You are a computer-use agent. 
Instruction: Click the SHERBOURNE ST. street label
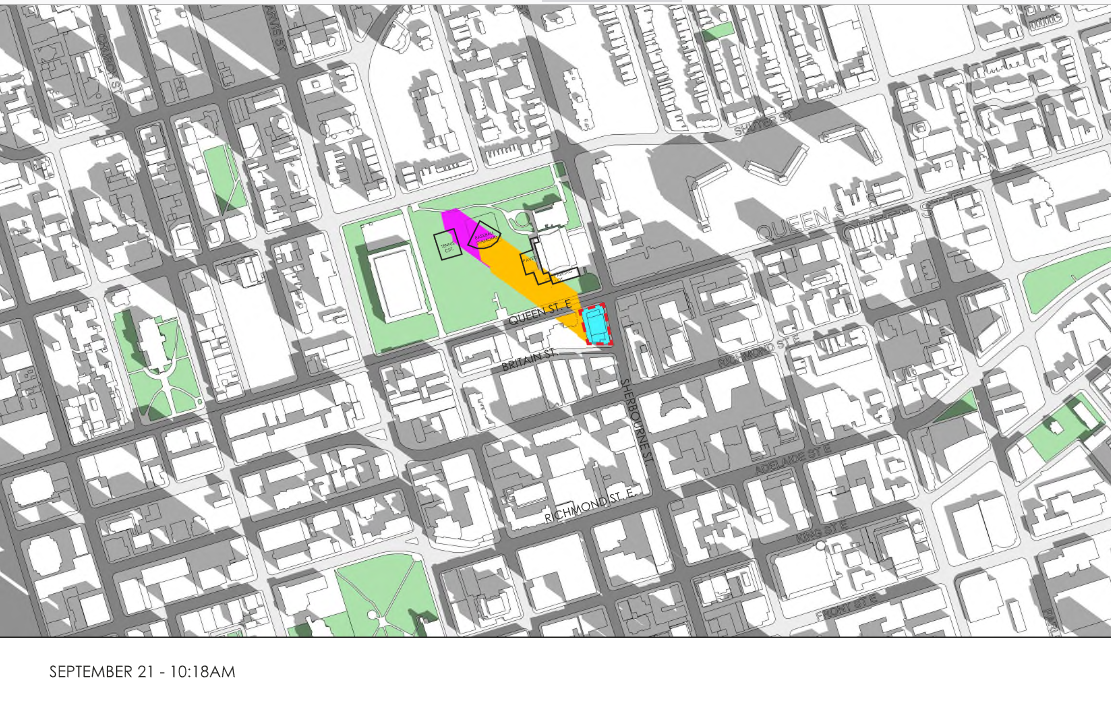point(636,420)
